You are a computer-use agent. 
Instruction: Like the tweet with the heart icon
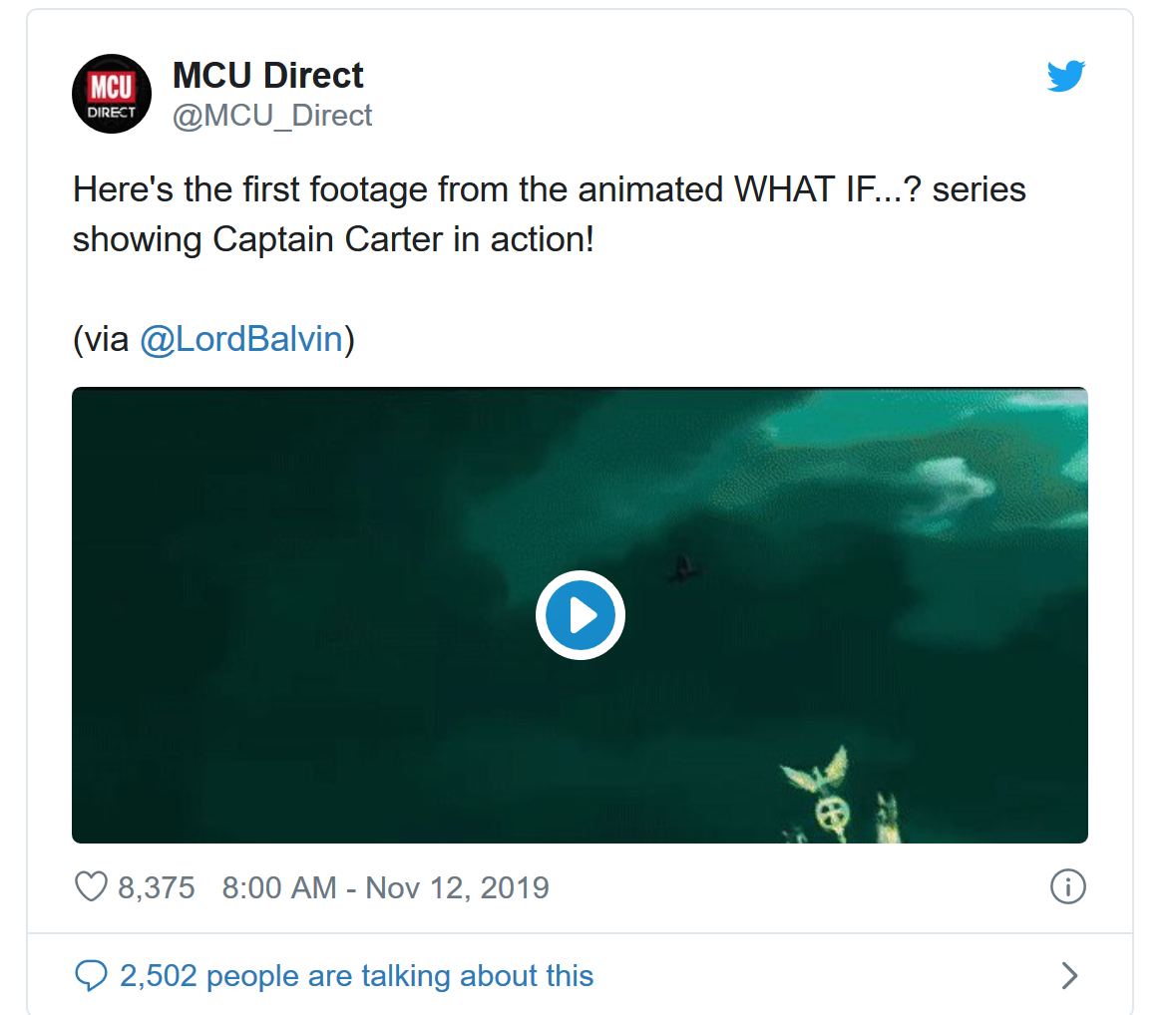tap(91, 886)
